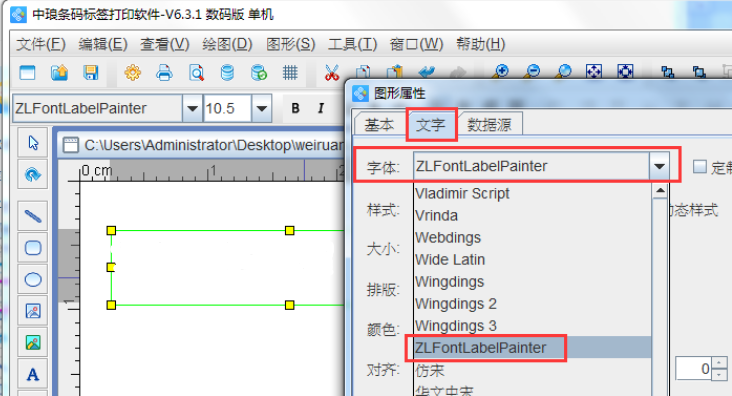732x396 pixels.
Task: Switch to the 文字 tab
Action: 430,124
